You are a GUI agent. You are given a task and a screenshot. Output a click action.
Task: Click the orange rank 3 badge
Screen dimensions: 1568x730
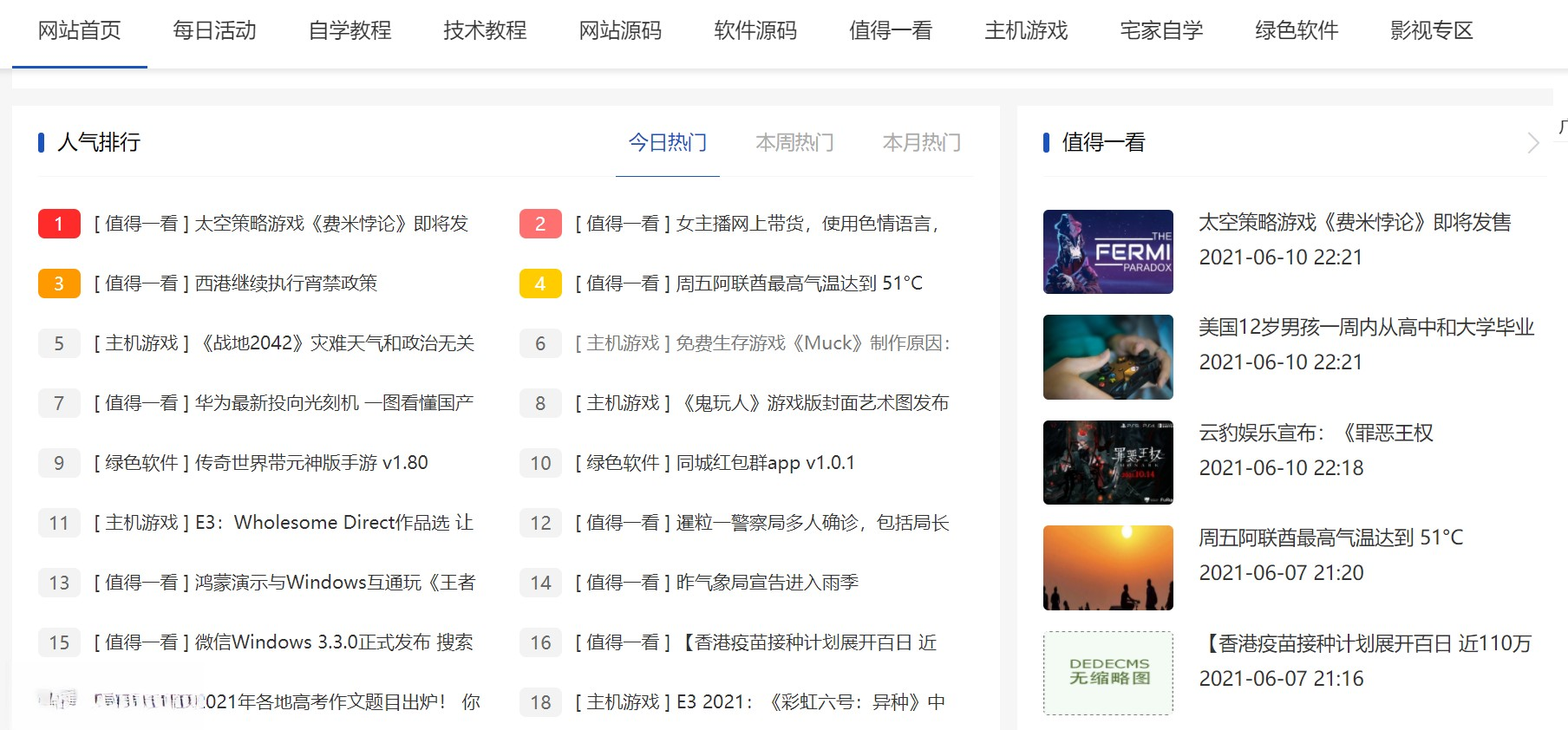(59, 284)
